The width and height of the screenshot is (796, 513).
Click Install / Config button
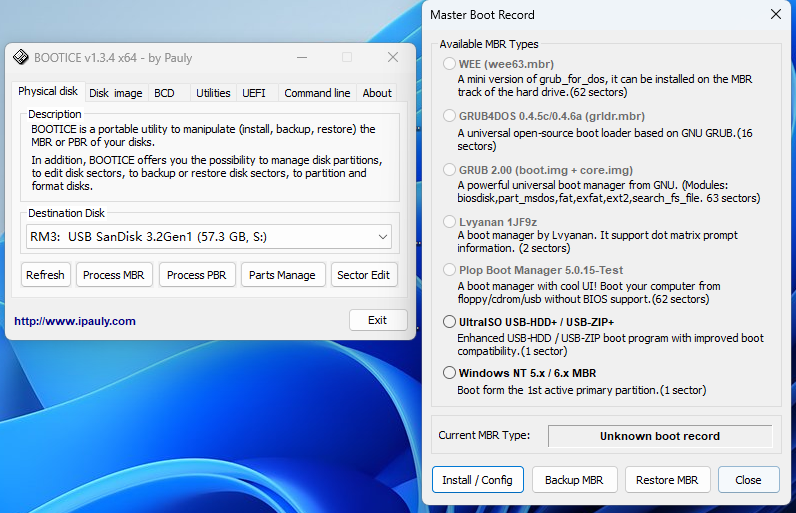pos(477,480)
